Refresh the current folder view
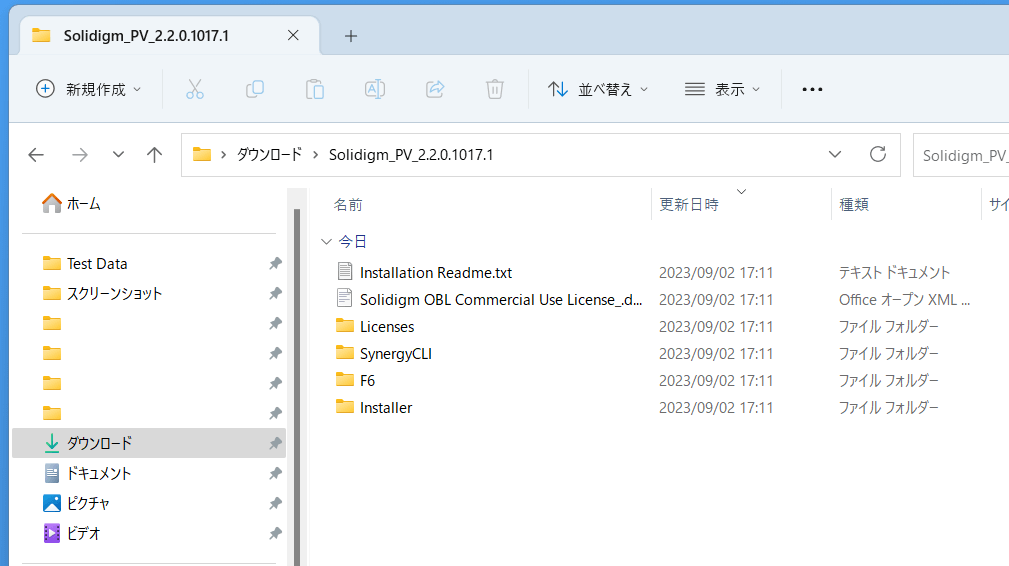The image size is (1009, 566). 878,154
